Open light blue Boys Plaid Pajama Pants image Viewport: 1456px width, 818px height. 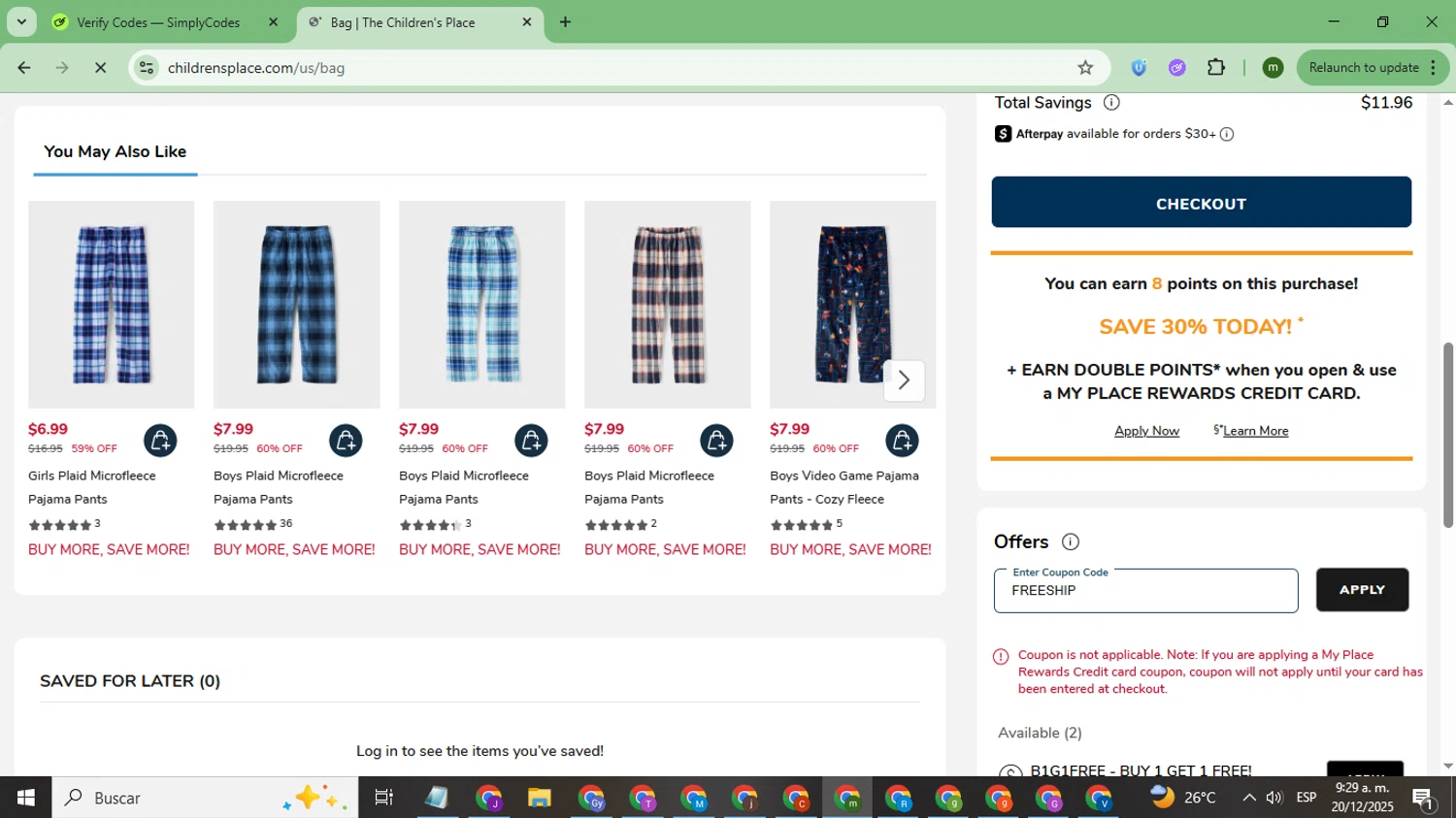pos(482,305)
